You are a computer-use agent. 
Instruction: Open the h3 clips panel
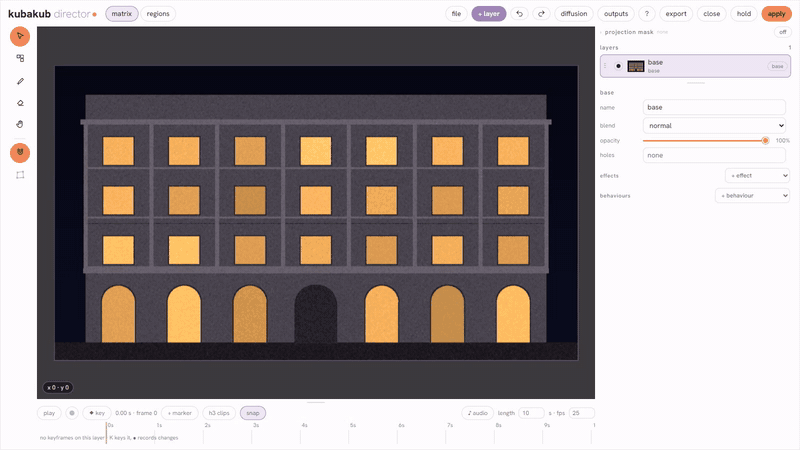coord(219,413)
